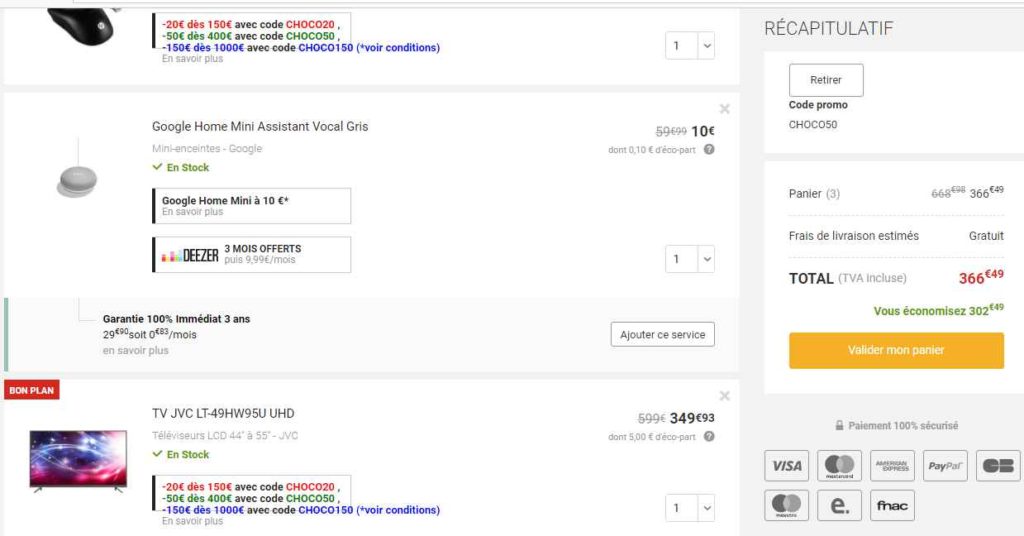Screen dimensions: 1024x536
Task: Click the American Express card icon
Action: pos(892,466)
